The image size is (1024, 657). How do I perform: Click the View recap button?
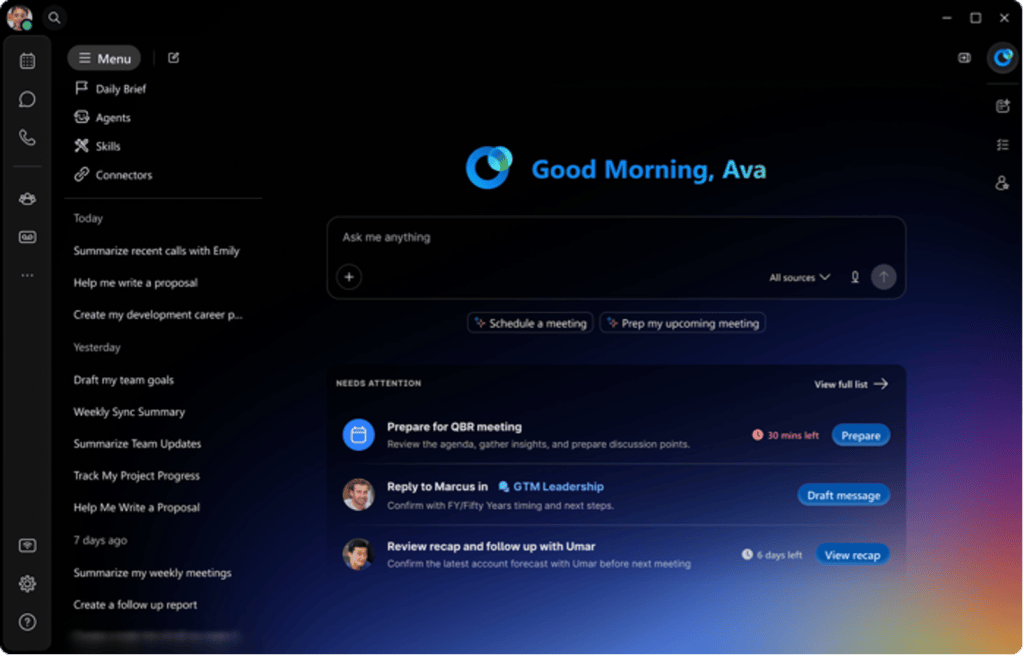852,555
